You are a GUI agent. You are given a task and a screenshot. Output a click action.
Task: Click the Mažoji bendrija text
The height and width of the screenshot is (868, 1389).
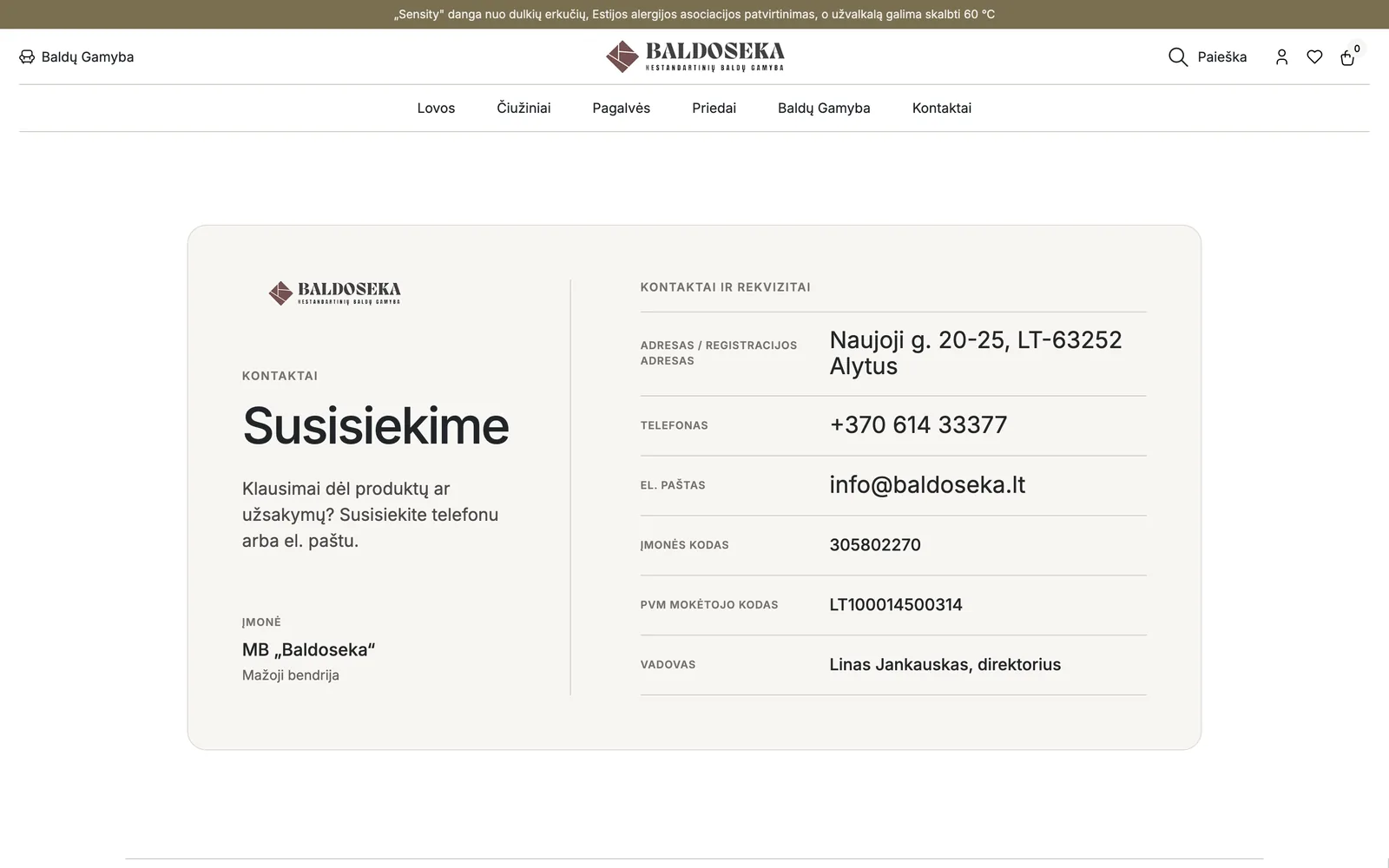(x=290, y=675)
